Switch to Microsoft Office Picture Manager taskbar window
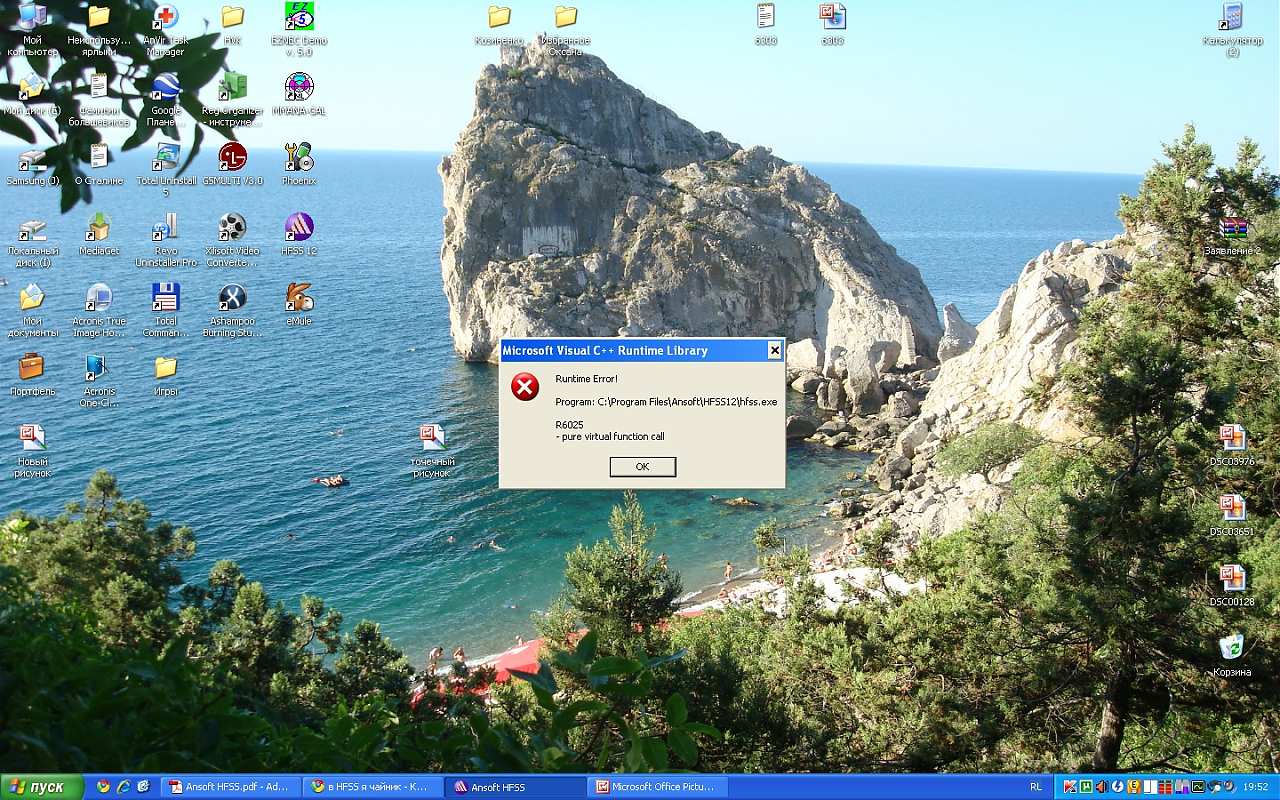1280x800 pixels. pyautogui.click(x=657, y=787)
